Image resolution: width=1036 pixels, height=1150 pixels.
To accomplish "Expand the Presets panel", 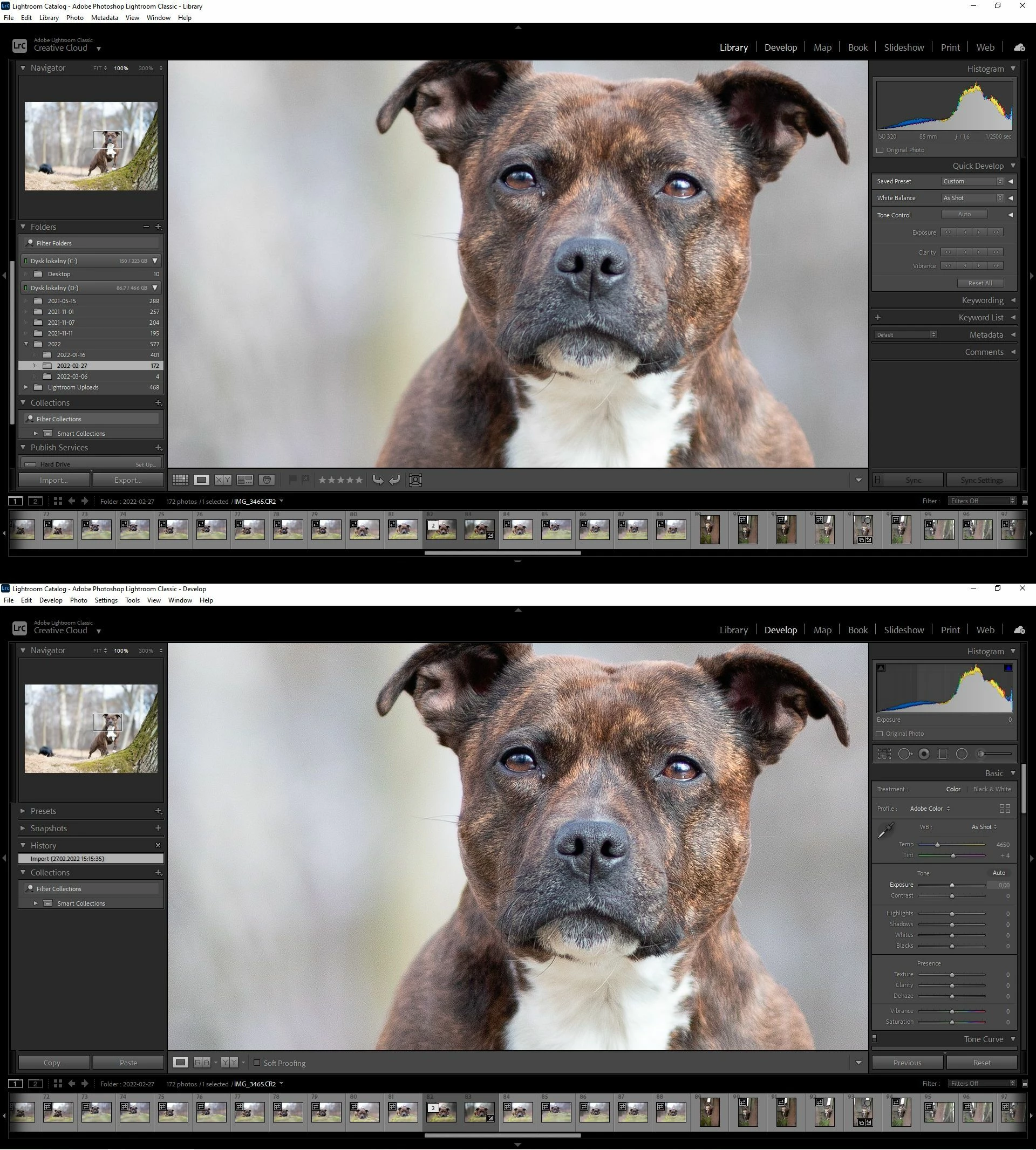I will tap(43, 811).
